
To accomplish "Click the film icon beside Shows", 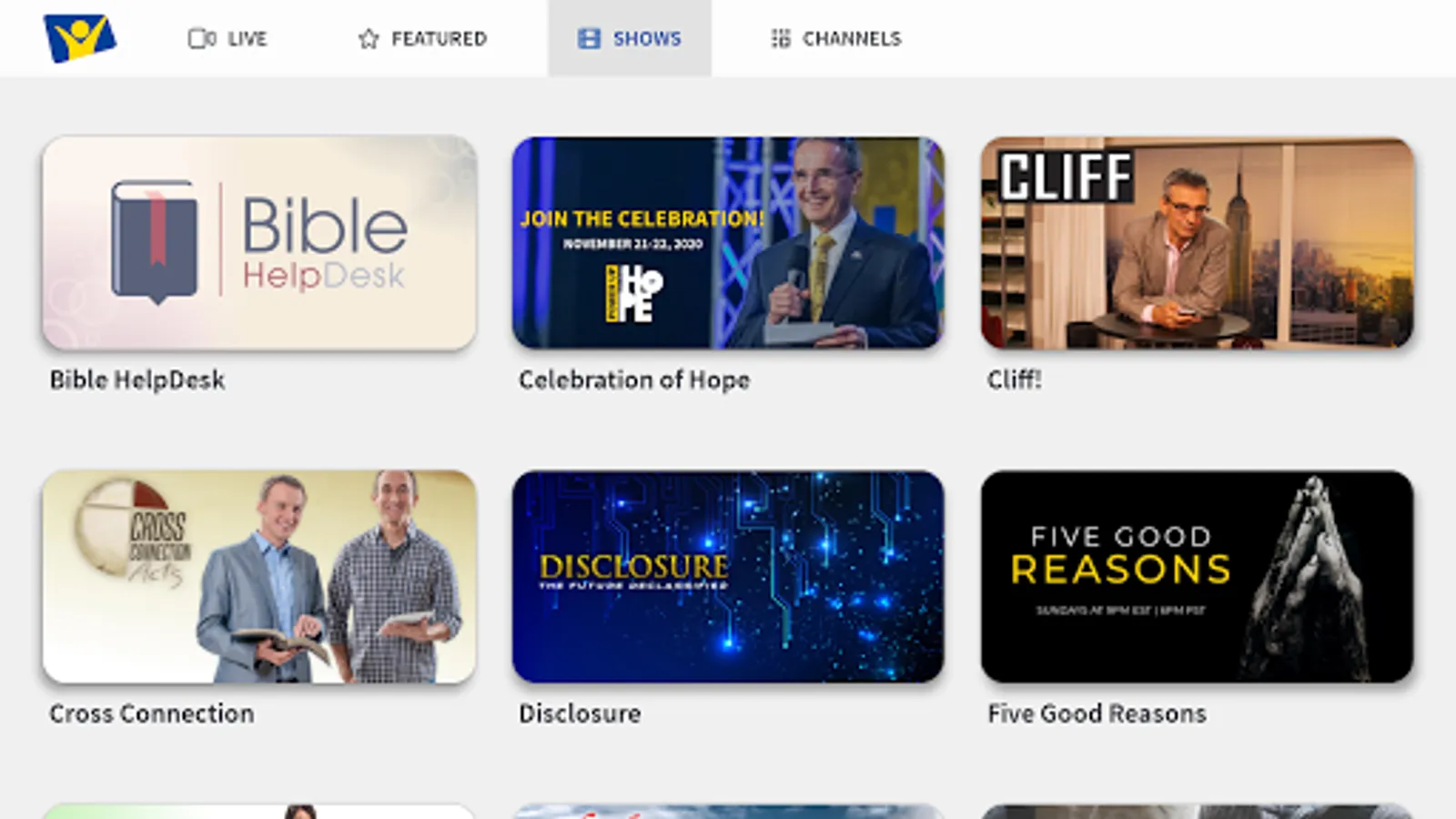I will (589, 38).
